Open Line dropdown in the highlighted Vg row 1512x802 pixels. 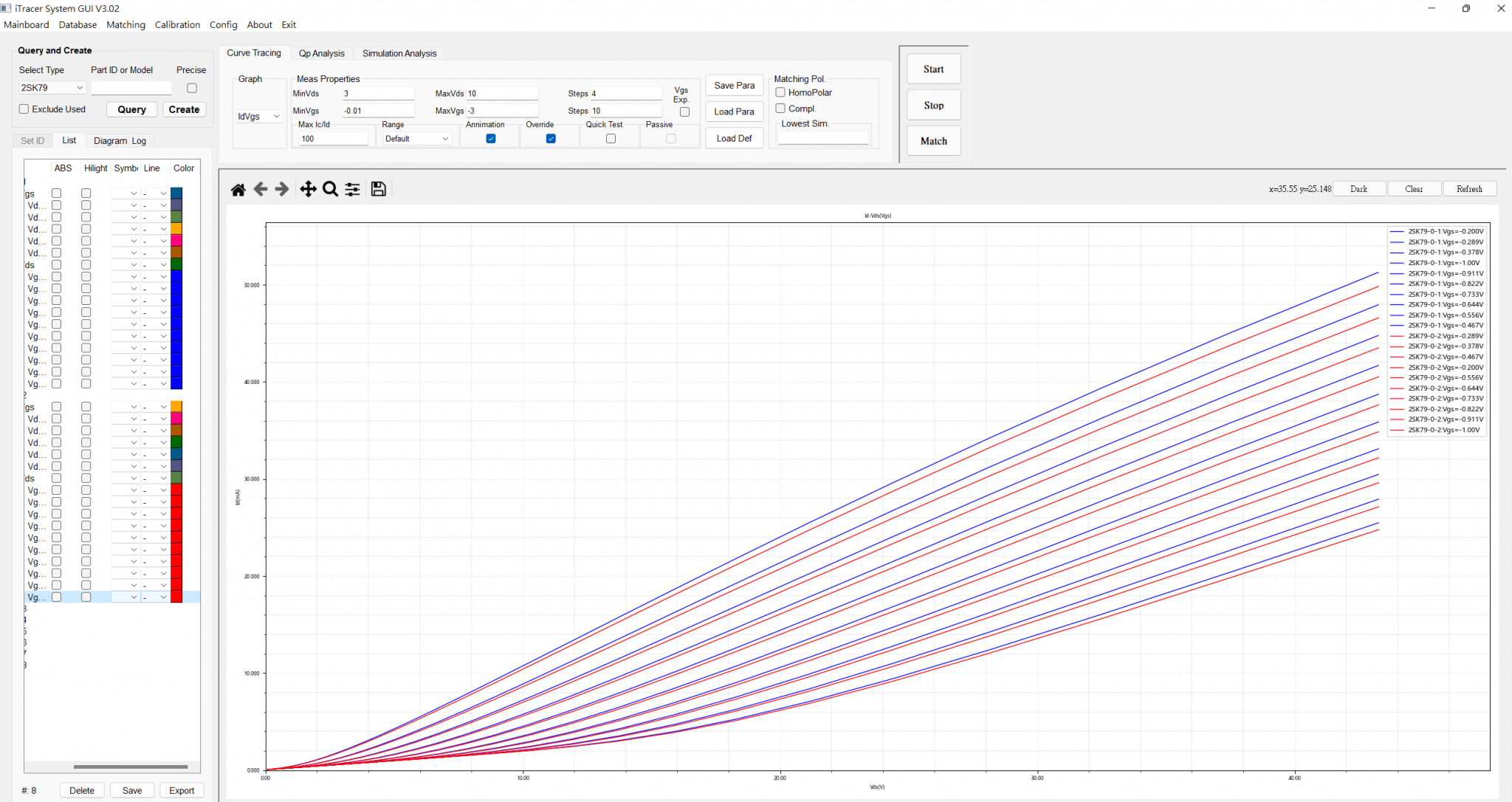click(155, 597)
